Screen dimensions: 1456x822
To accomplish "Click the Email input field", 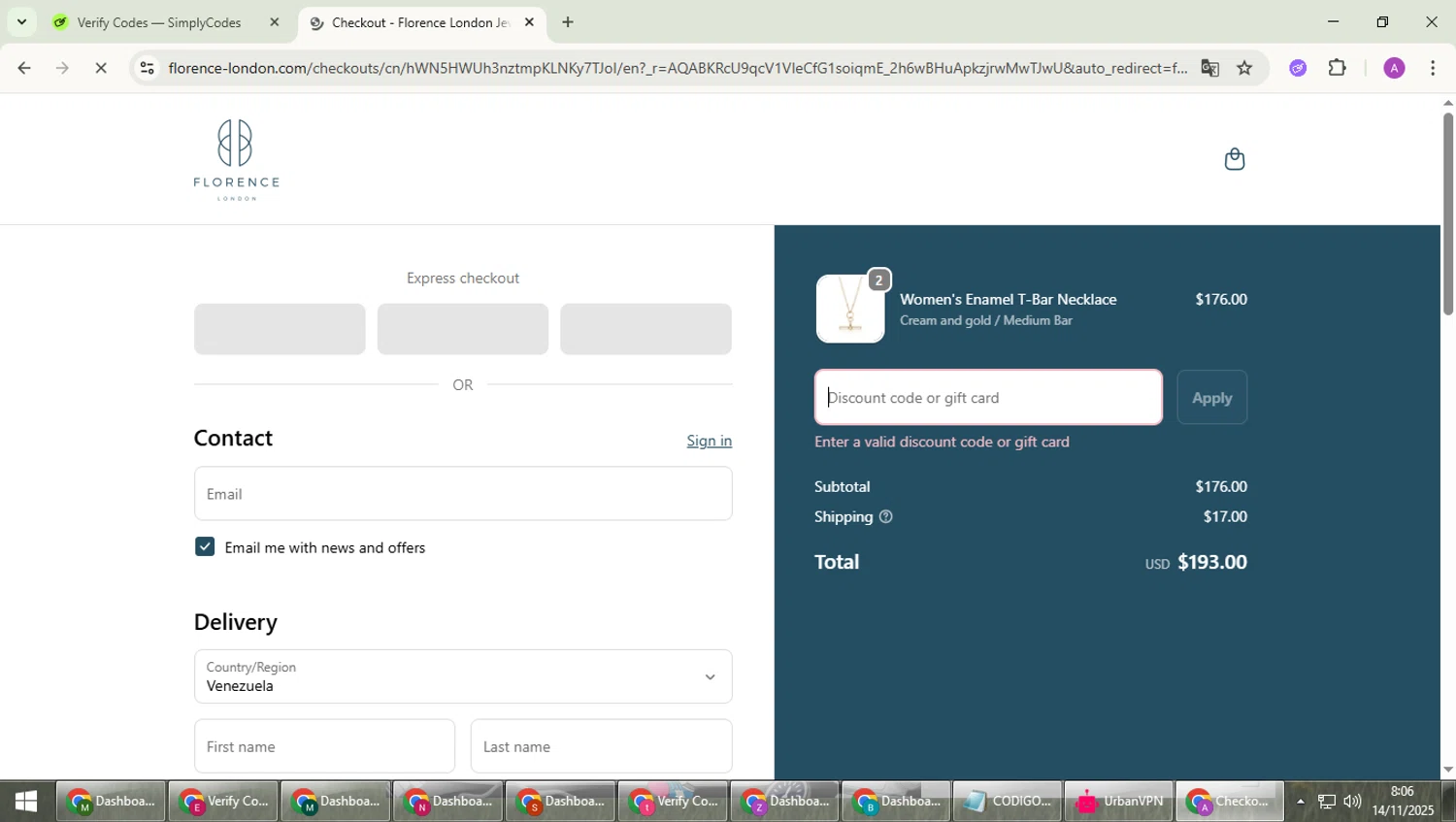I will 463,494.
